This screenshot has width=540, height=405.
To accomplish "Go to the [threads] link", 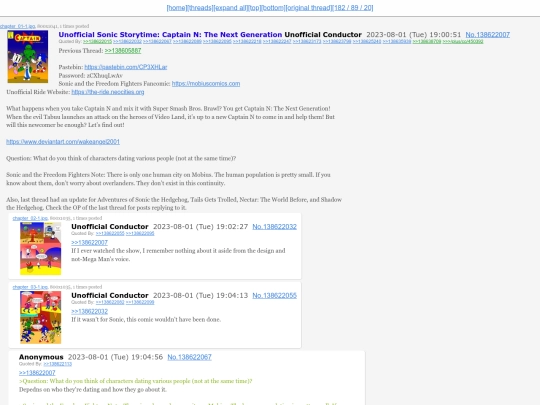I will (200, 8).
